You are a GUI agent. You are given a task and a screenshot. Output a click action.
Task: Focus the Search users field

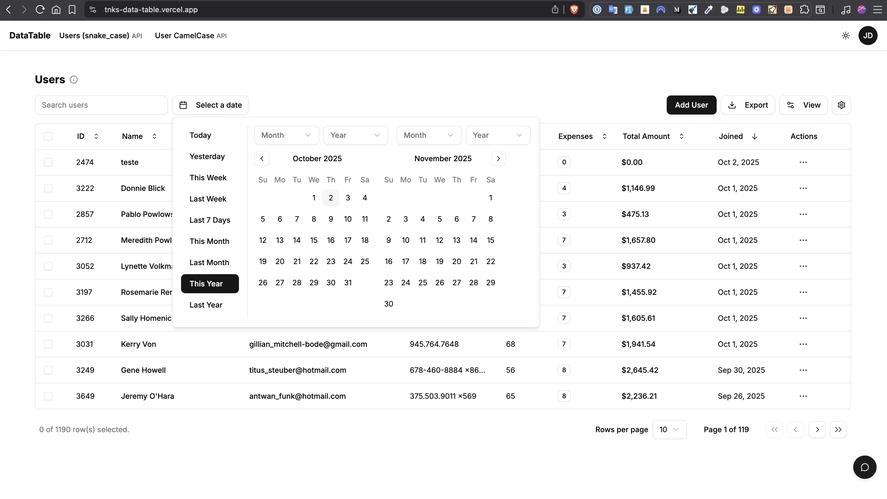coord(101,105)
